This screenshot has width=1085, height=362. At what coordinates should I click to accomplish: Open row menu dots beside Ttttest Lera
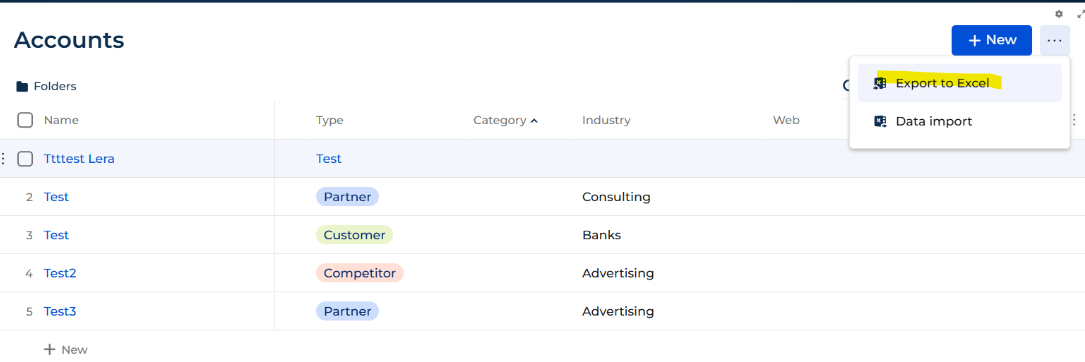[3, 159]
